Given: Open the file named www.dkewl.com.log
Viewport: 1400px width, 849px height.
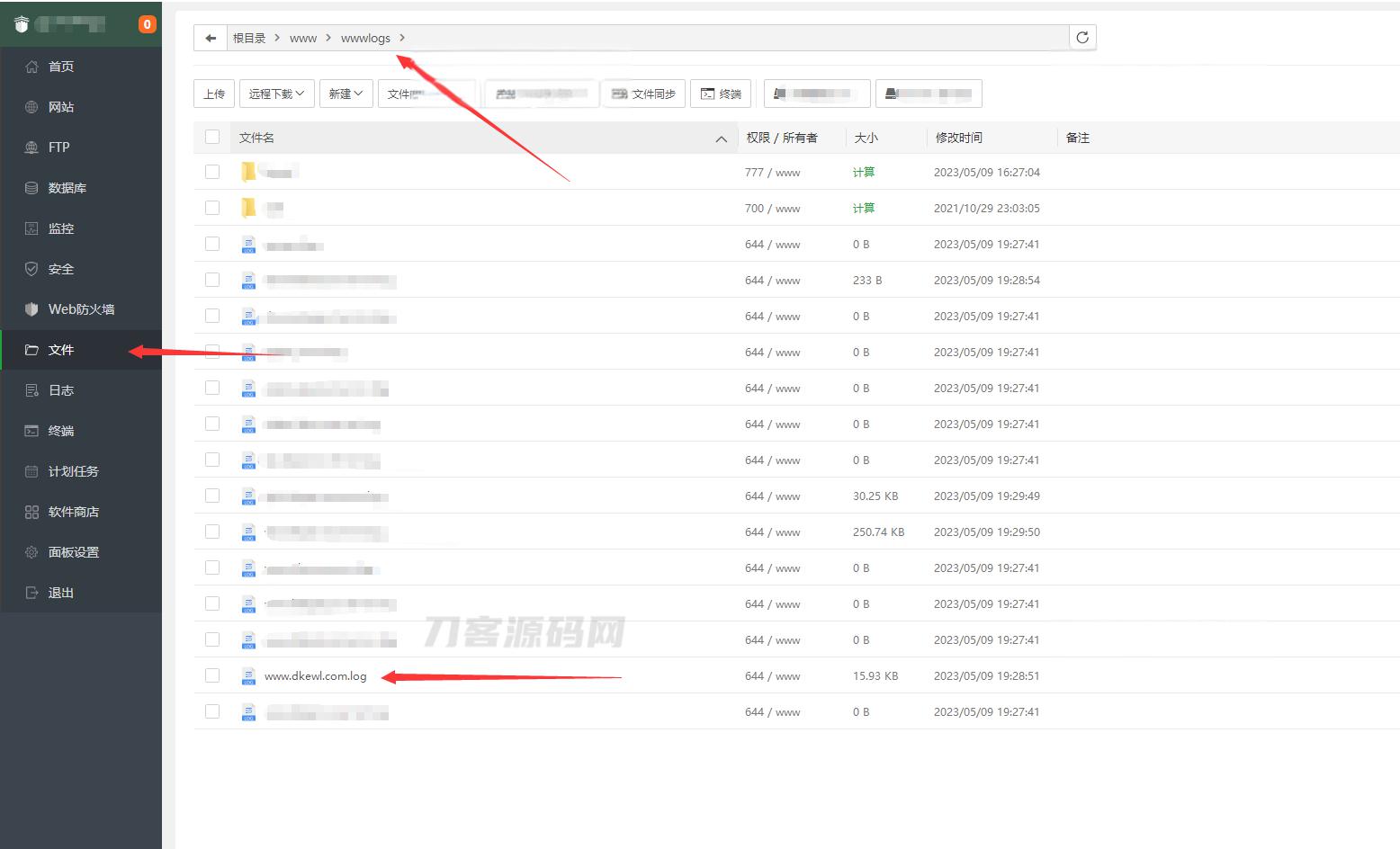Looking at the screenshot, I should 316,675.
